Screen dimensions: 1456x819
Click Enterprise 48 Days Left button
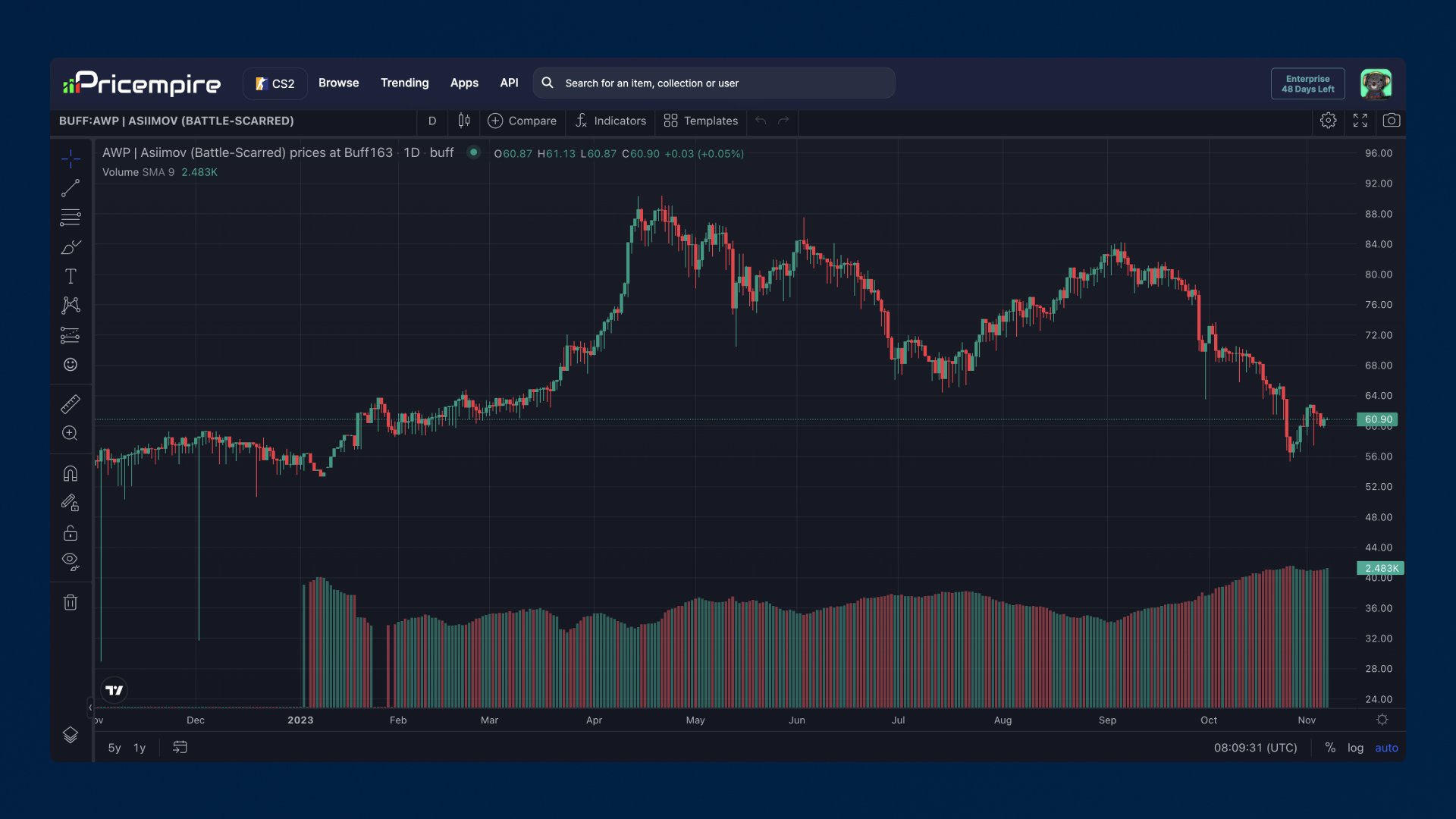[1308, 83]
